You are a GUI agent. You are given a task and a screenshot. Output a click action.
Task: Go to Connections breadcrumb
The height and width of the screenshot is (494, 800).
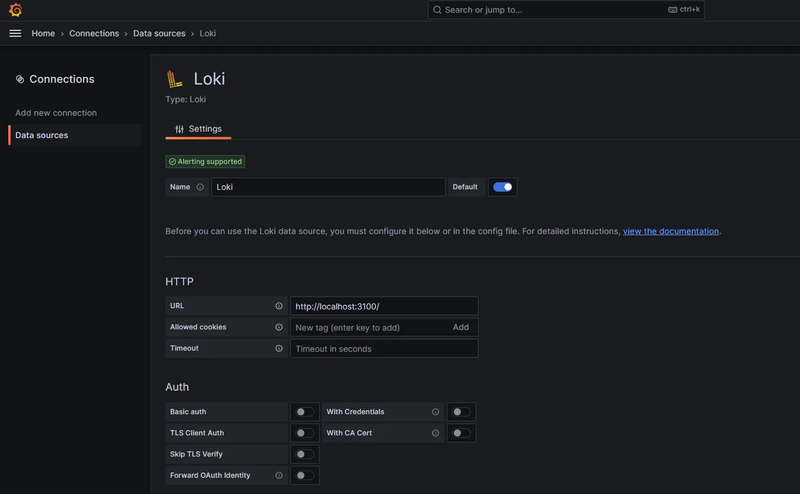pos(94,33)
